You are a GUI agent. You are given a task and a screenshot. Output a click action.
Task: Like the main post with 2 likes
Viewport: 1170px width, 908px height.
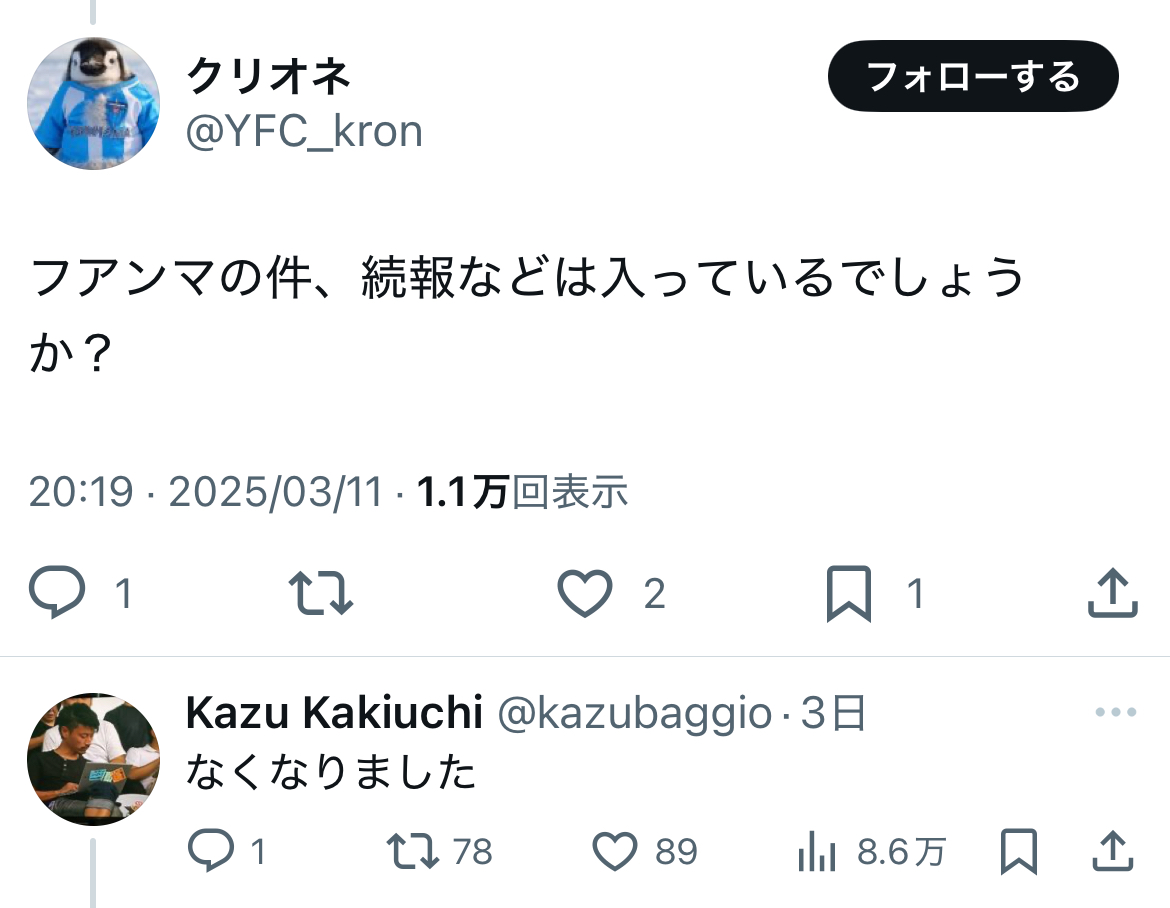pyautogui.click(x=585, y=594)
